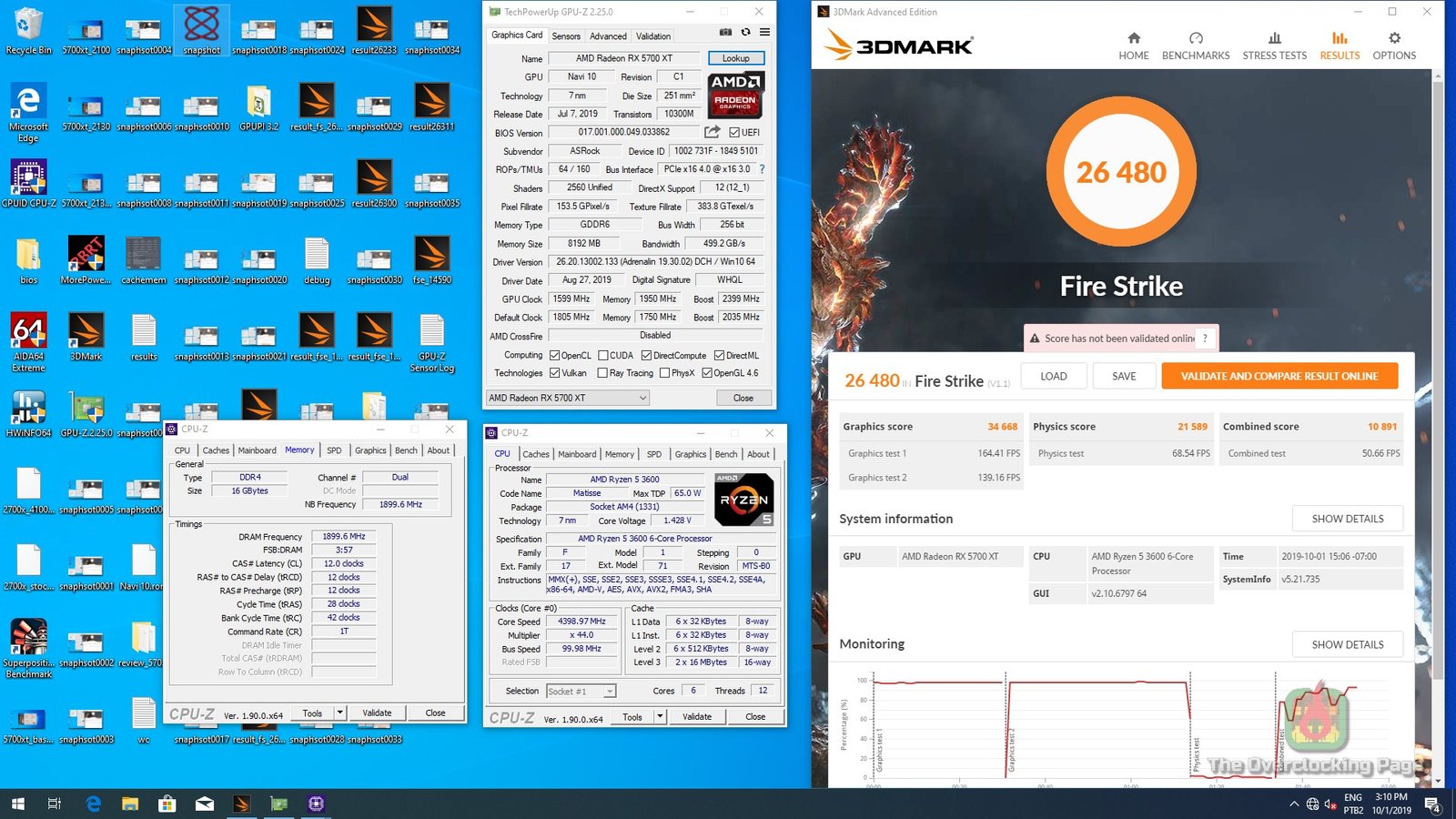Click Validate and Compare Result Online button
This screenshot has width=1456, height=819.
pyautogui.click(x=1279, y=376)
